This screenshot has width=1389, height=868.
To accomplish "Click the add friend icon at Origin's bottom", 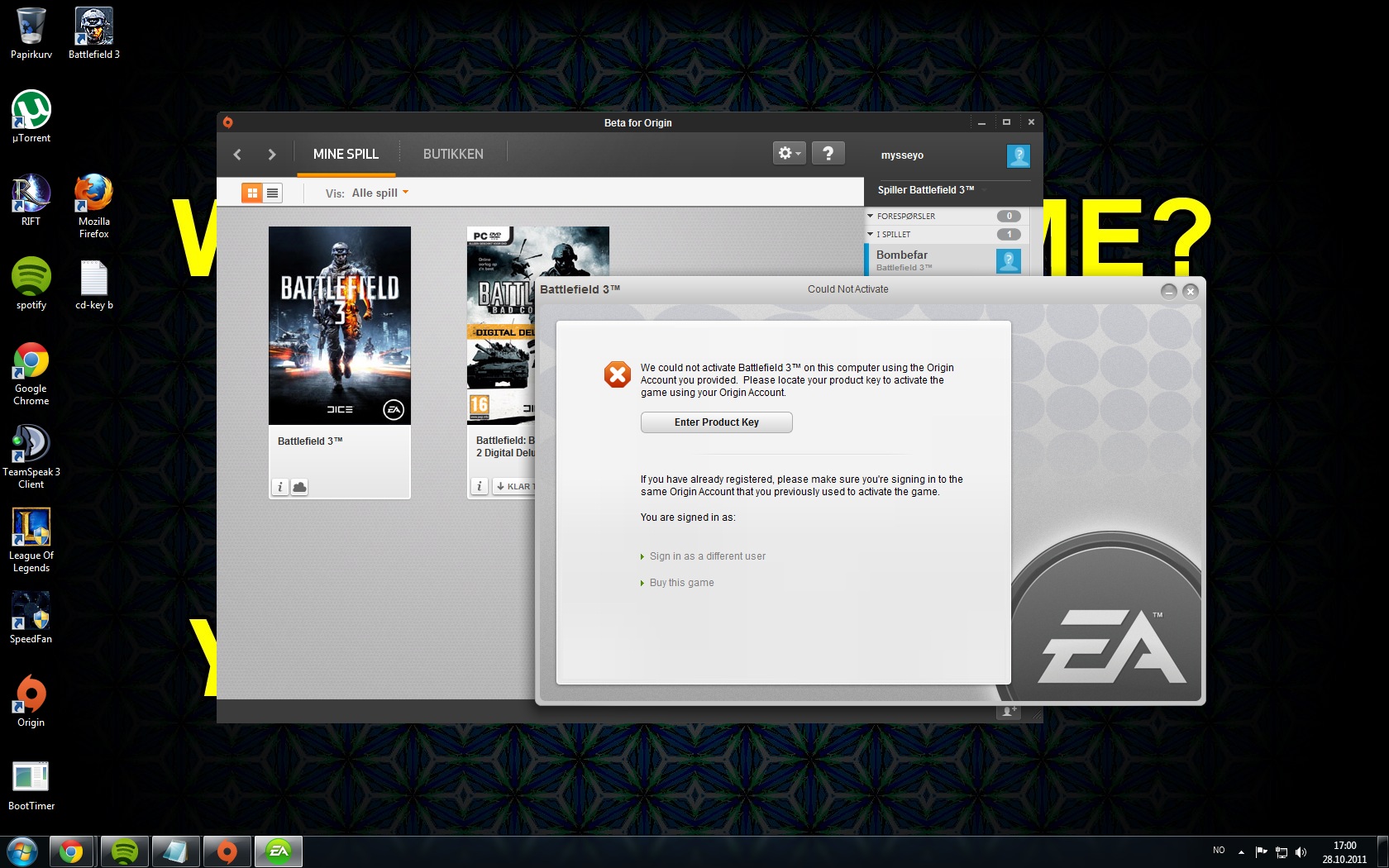I will pos(1008,711).
